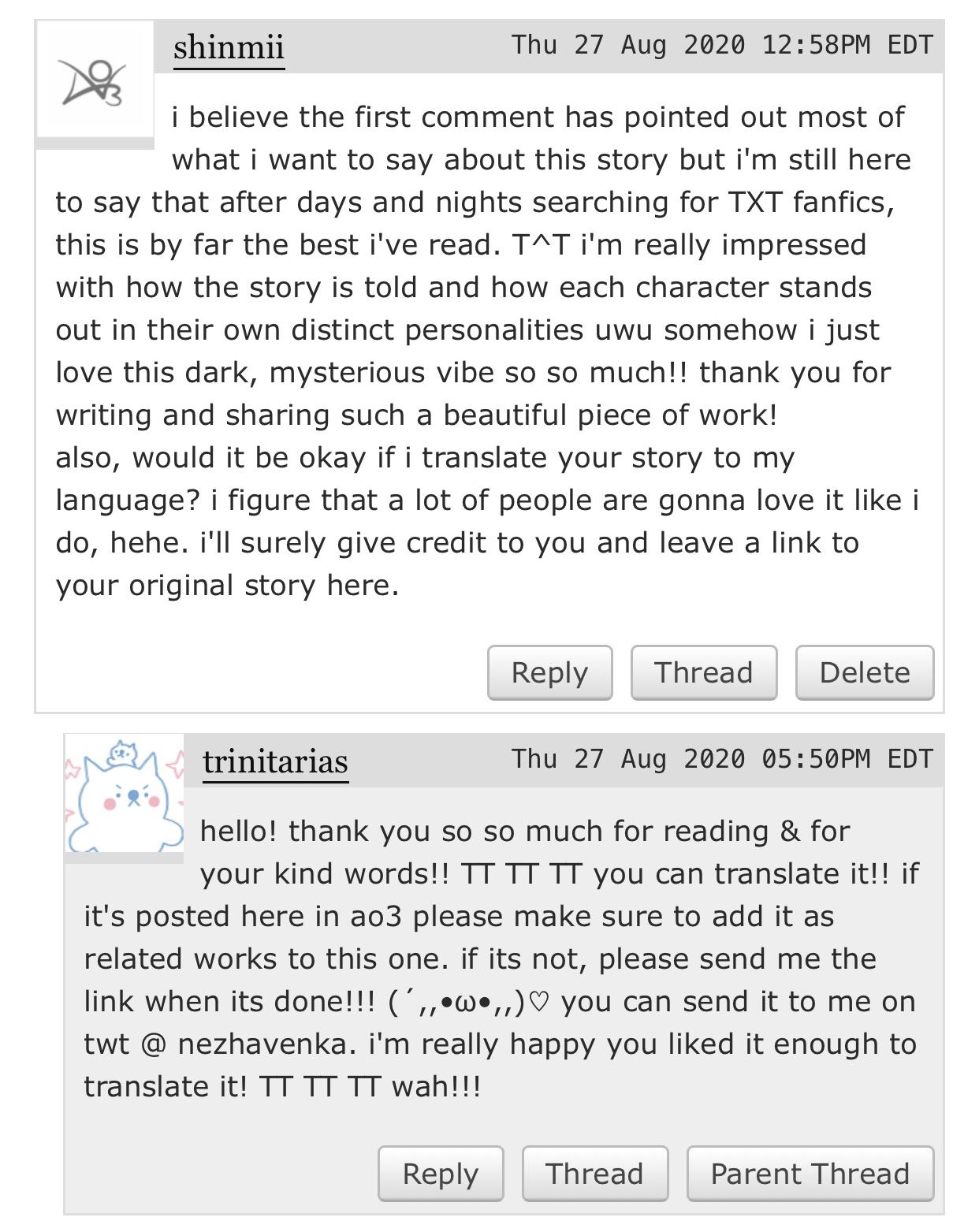Open the Thread for trinitarias's reply
Image resolution: width=979 pixels, height=1232 pixels.
point(595,1173)
